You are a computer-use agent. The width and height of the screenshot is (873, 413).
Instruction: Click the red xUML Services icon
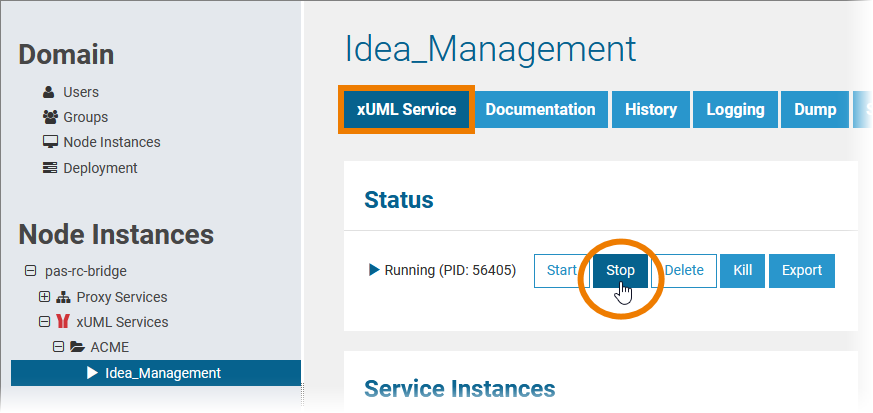click(x=63, y=322)
